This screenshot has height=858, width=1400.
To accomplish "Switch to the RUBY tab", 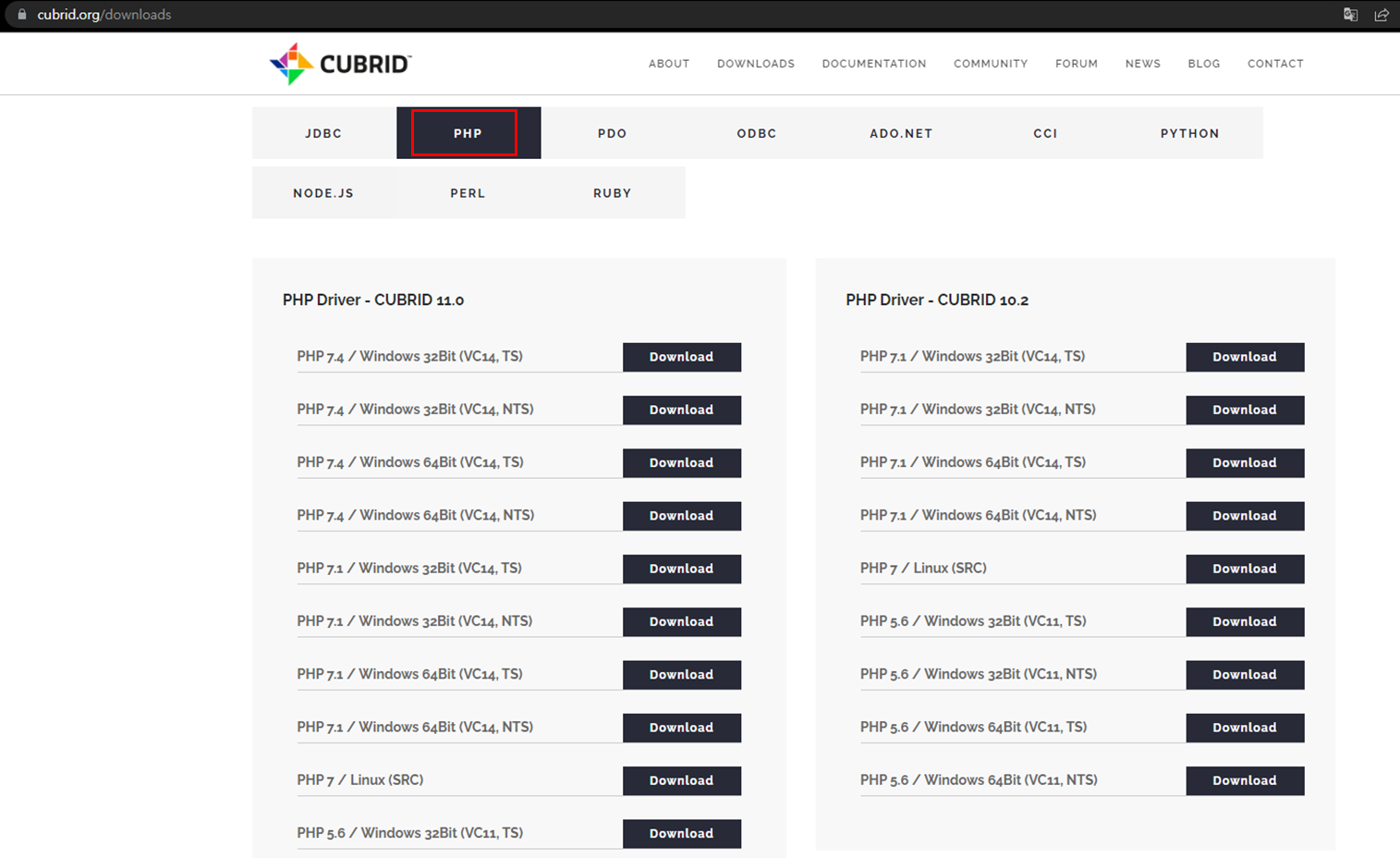I will pyautogui.click(x=613, y=193).
